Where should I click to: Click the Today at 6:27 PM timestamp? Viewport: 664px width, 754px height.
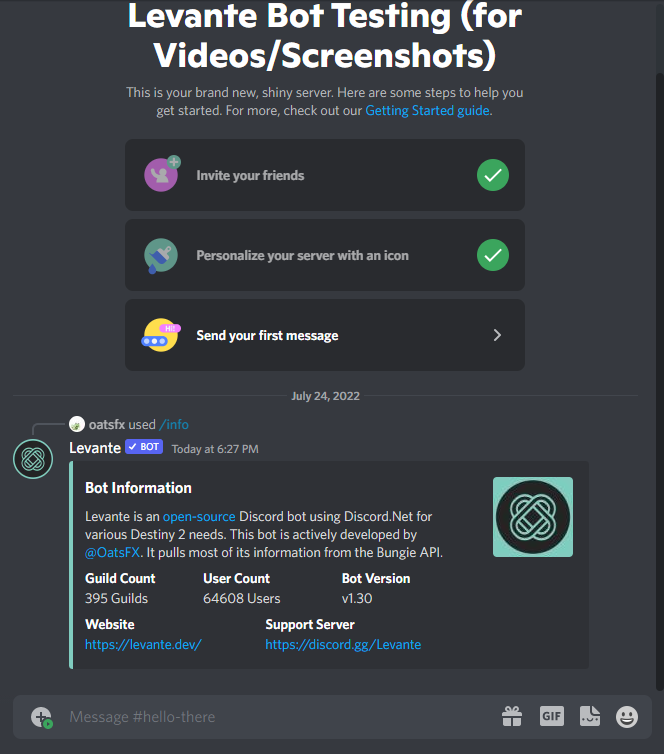tap(215, 449)
